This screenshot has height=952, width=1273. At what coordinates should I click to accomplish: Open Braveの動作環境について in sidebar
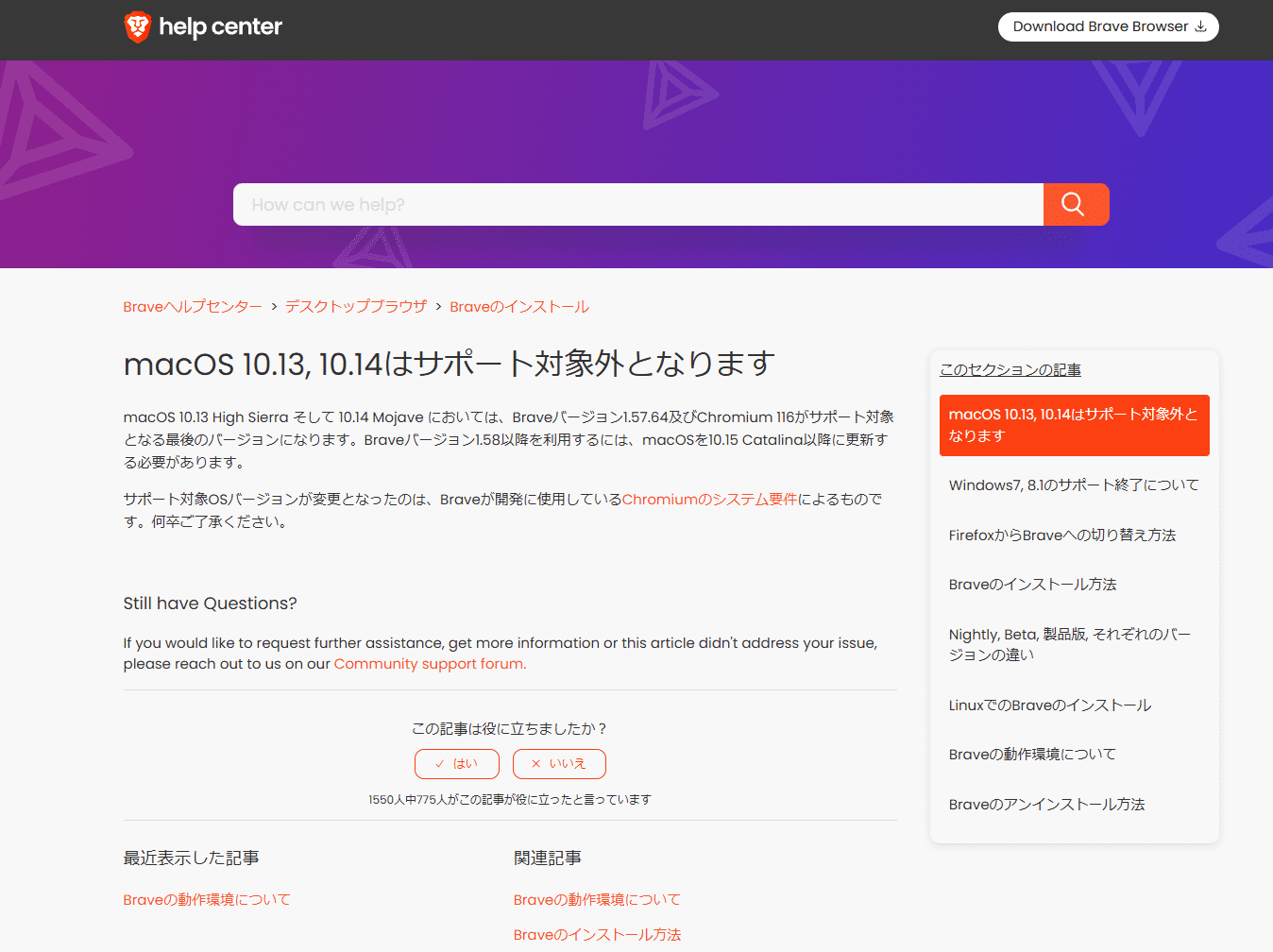(x=1032, y=755)
